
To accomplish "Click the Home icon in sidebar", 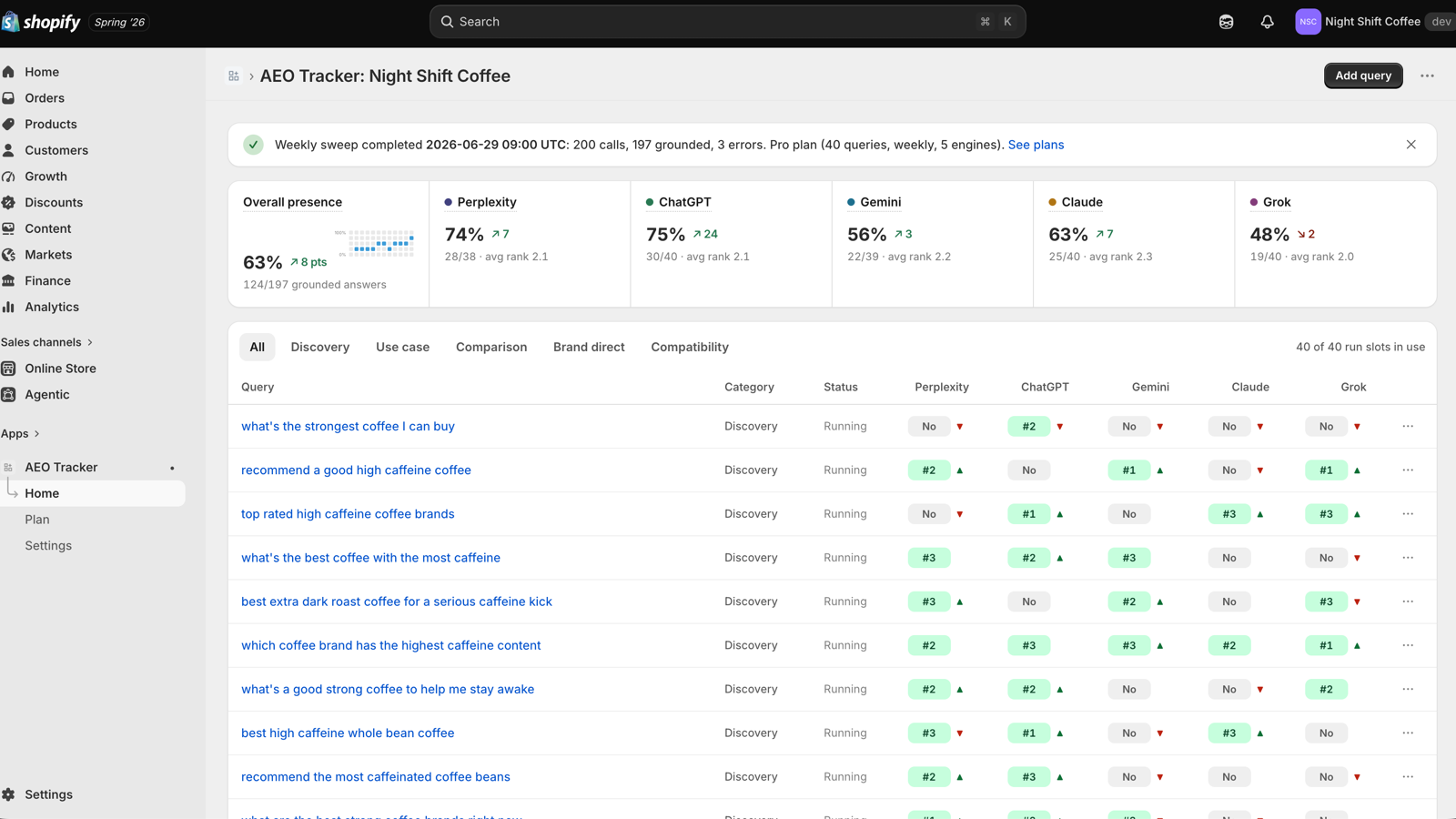I will point(9,72).
